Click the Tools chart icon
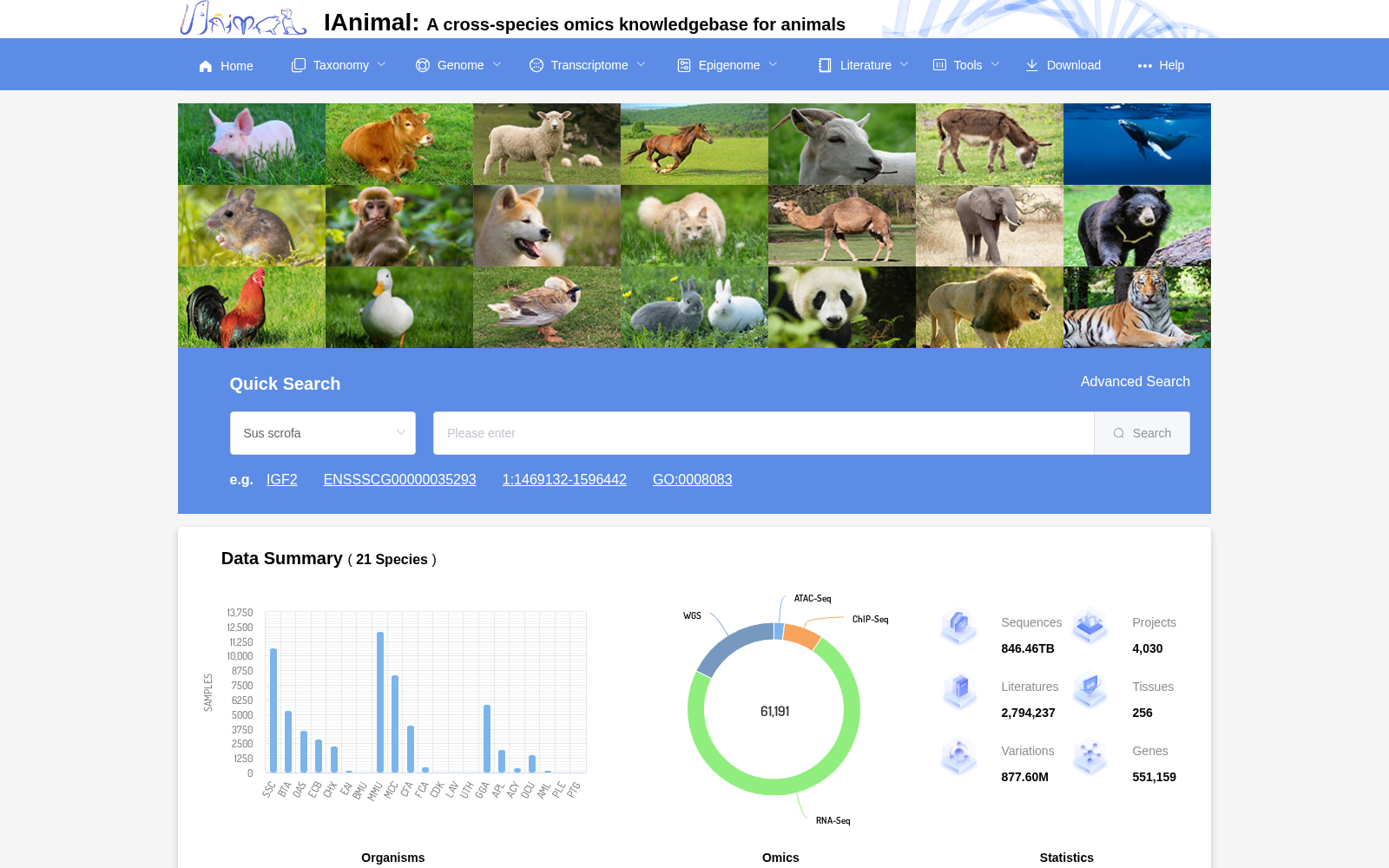The height and width of the screenshot is (868, 1389). 939,65
